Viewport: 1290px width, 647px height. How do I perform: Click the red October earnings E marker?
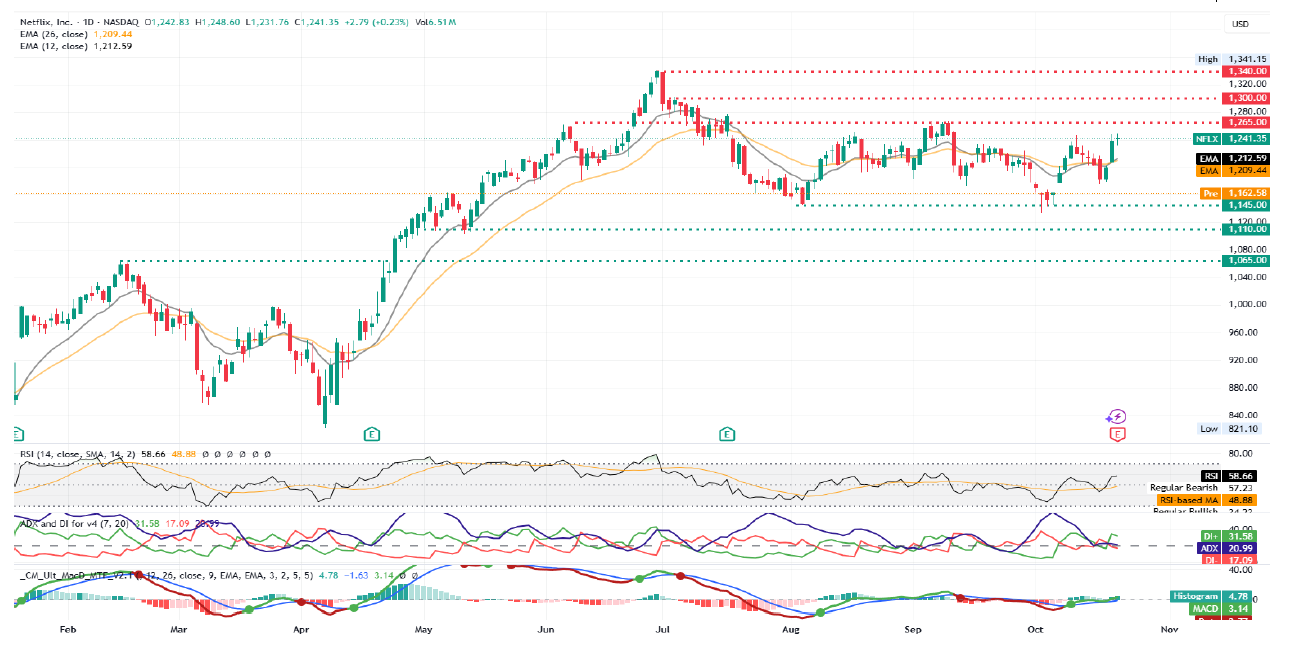click(x=1117, y=434)
